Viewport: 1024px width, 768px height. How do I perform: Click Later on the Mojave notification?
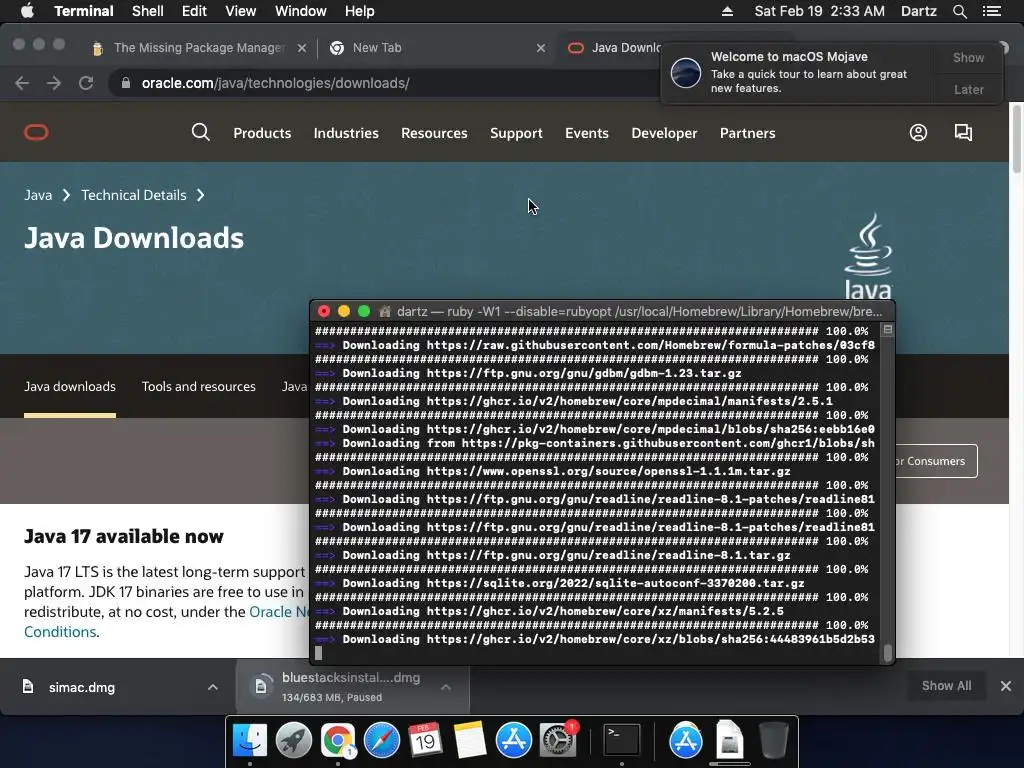[x=968, y=89]
